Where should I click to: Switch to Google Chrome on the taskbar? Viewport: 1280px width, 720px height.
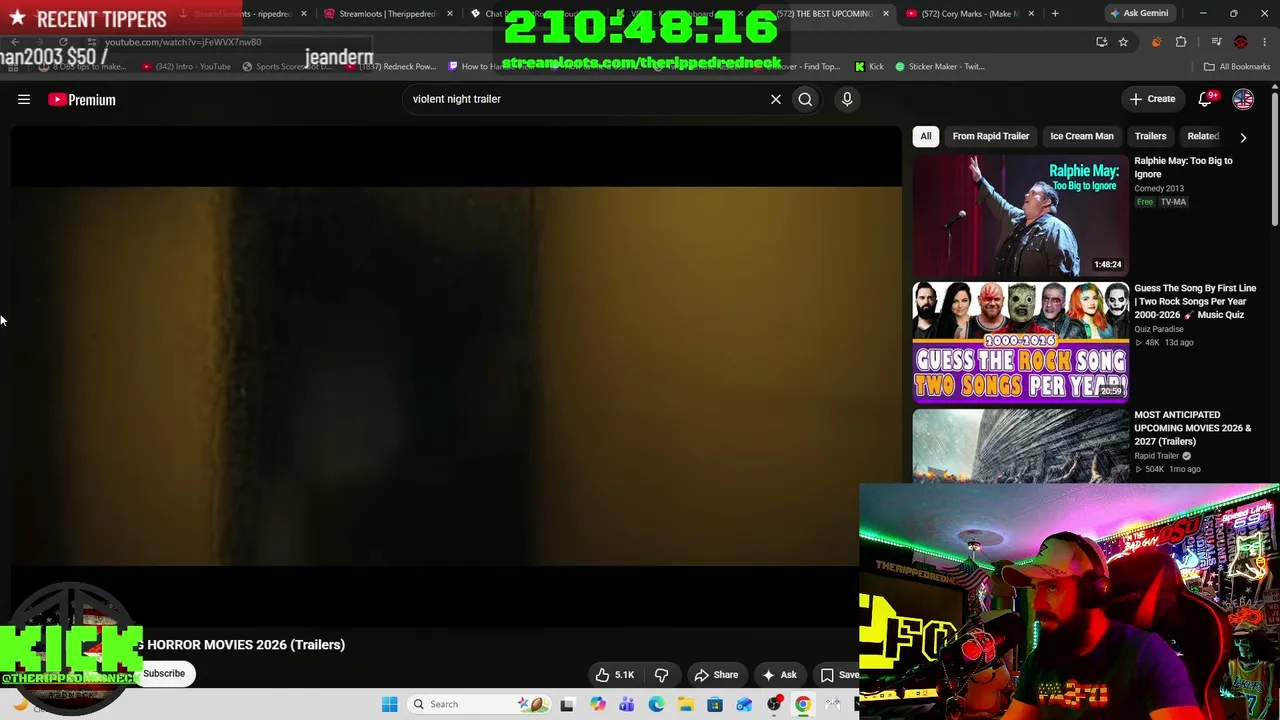(803, 704)
